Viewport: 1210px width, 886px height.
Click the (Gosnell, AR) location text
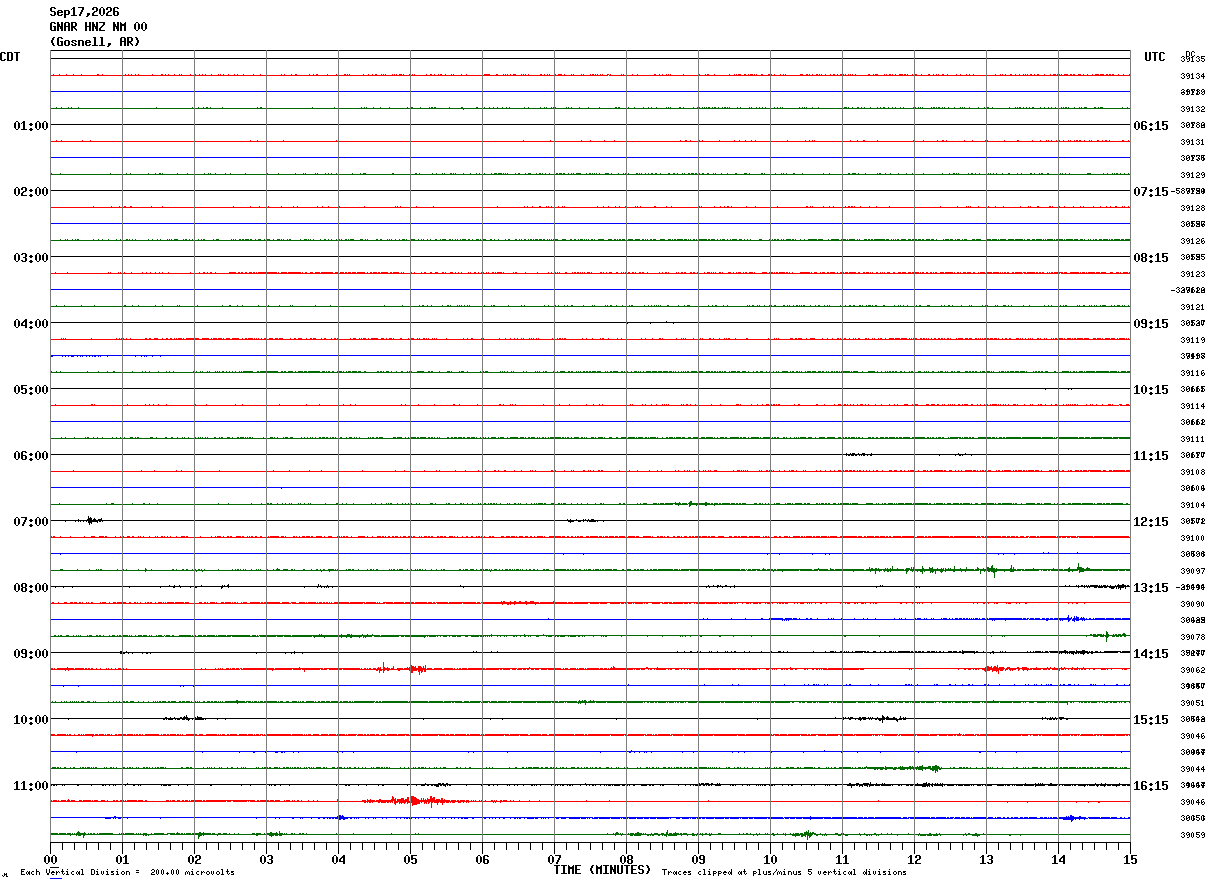click(x=95, y=42)
